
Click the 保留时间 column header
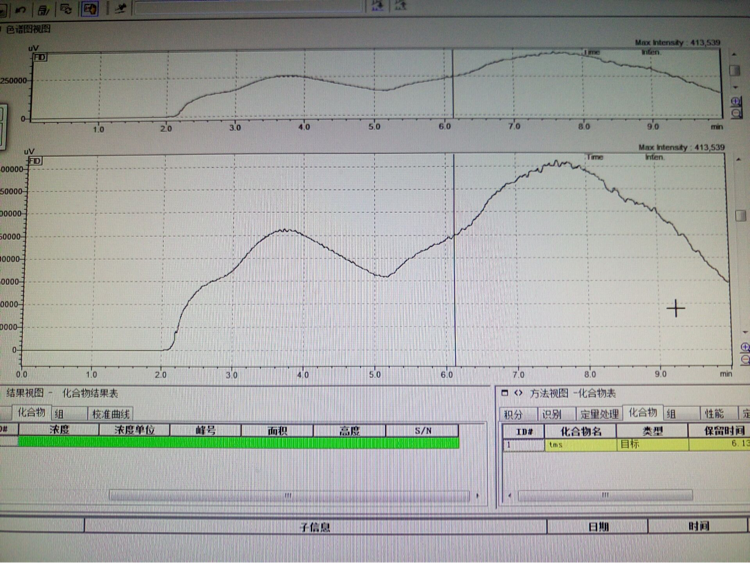[720, 431]
